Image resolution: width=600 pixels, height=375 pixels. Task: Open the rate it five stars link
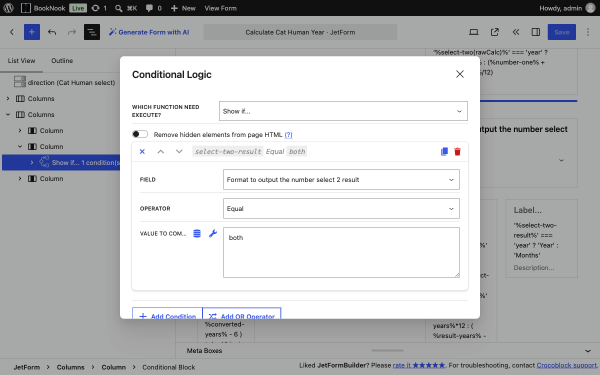(x=419, y=365)
